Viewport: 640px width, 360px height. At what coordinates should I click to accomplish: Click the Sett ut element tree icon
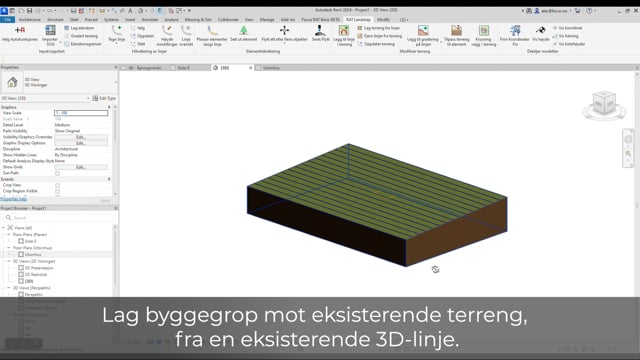click(x=244, y=30)
